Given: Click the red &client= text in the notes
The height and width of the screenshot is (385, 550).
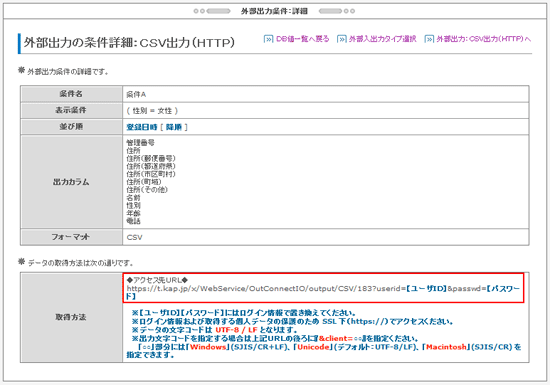Looking at the screenshot, I should pyautogui.click(x=335, y=338).
